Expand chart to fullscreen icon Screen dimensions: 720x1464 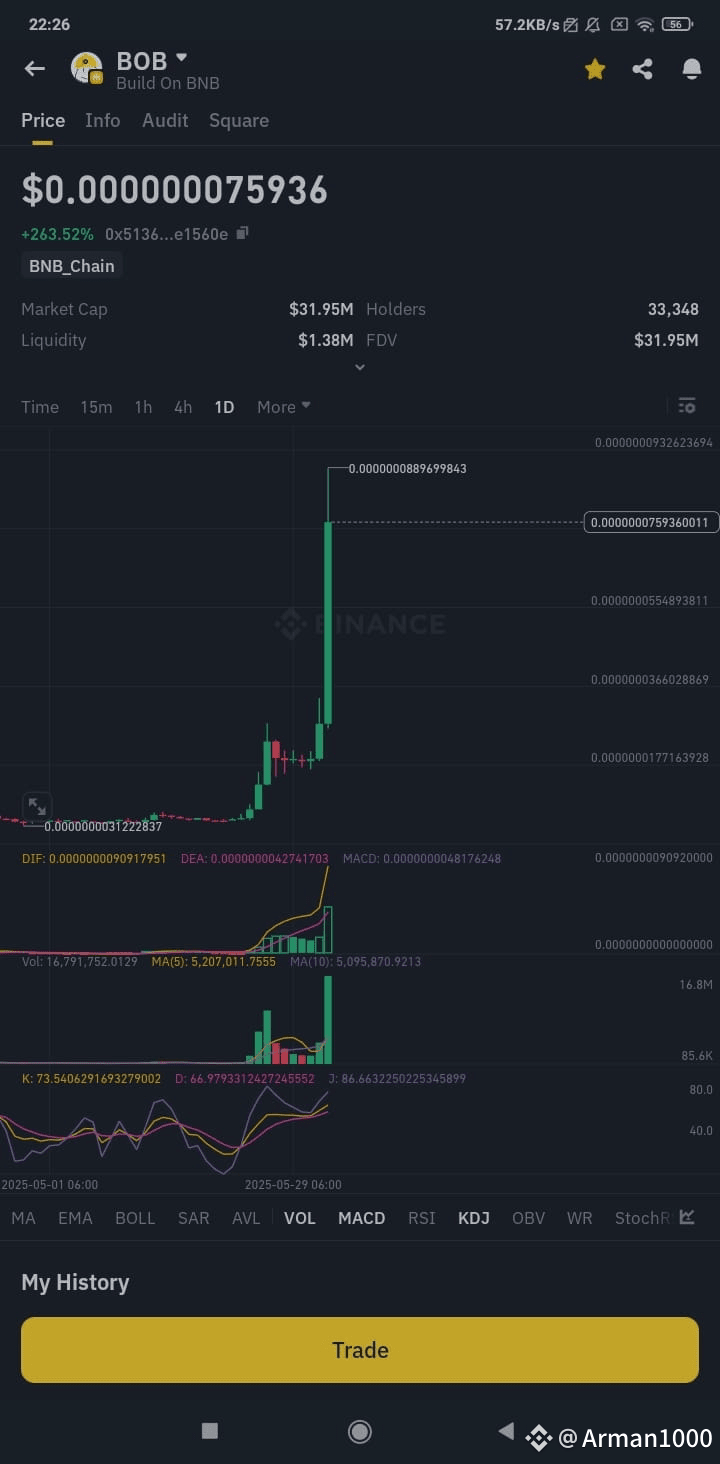(x=37, y=806)
